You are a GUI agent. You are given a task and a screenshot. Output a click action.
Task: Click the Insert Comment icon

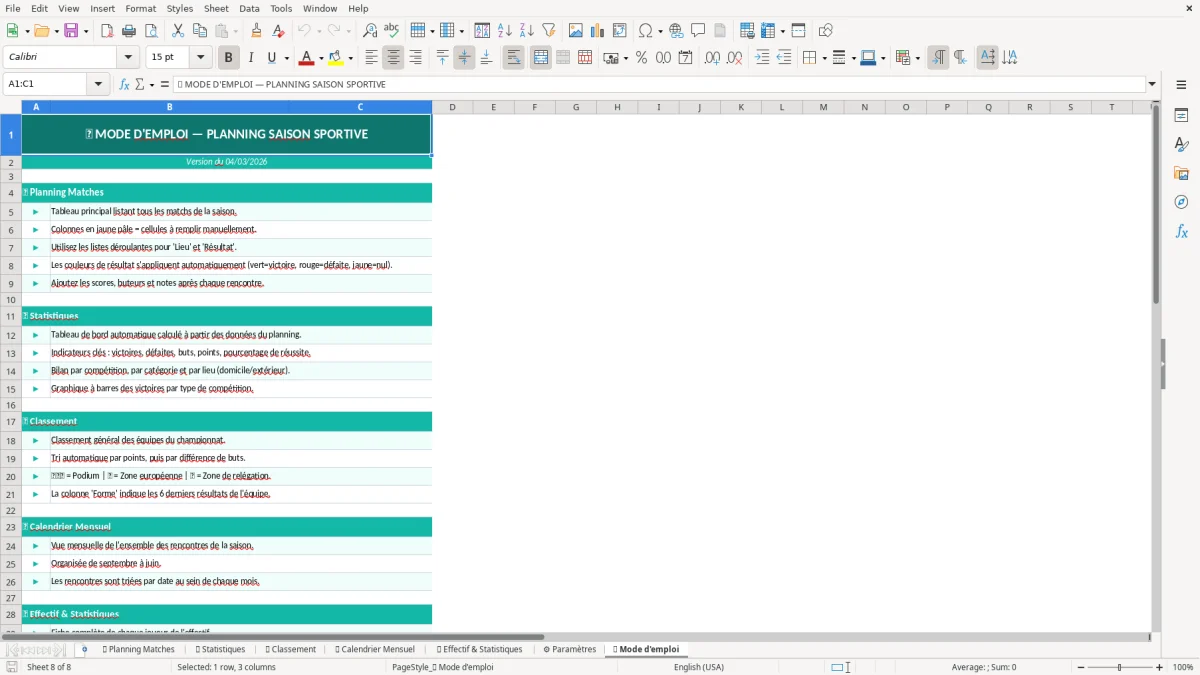pyautogui.click(x=698, y=31)
